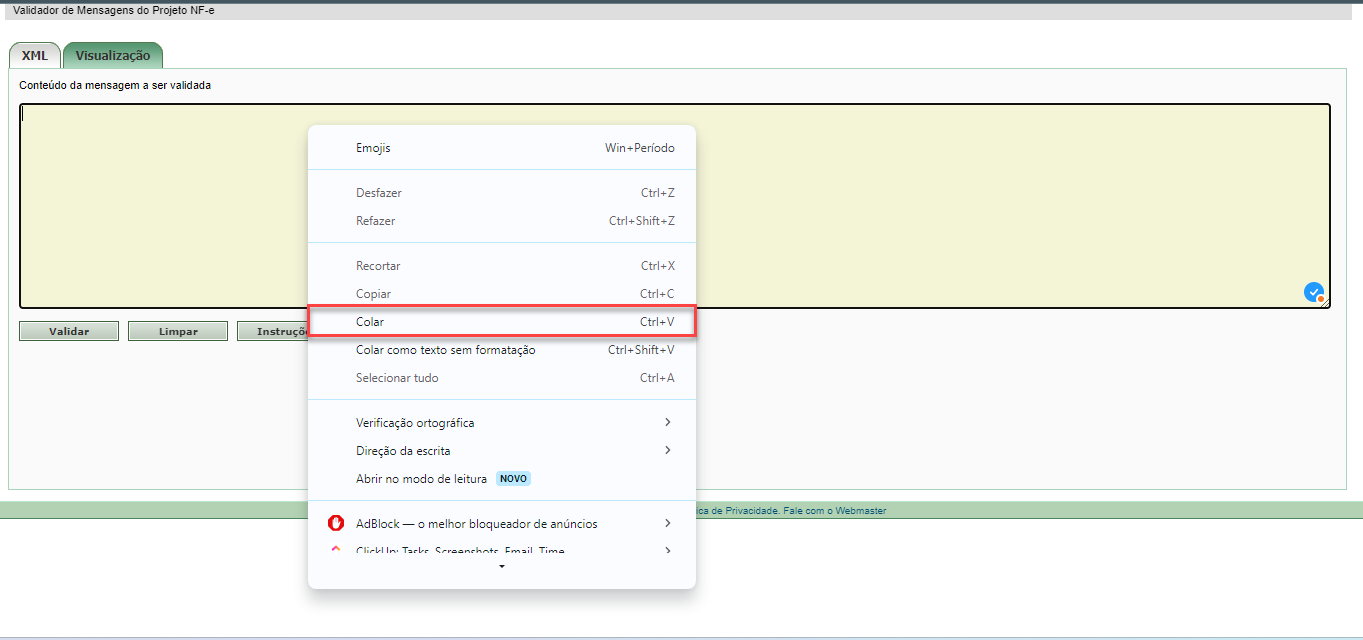The height and width of the screenshot is (640, 1363).
Task: Click the NOVO badge beside reading mode
Action: [x=513, y=479]
